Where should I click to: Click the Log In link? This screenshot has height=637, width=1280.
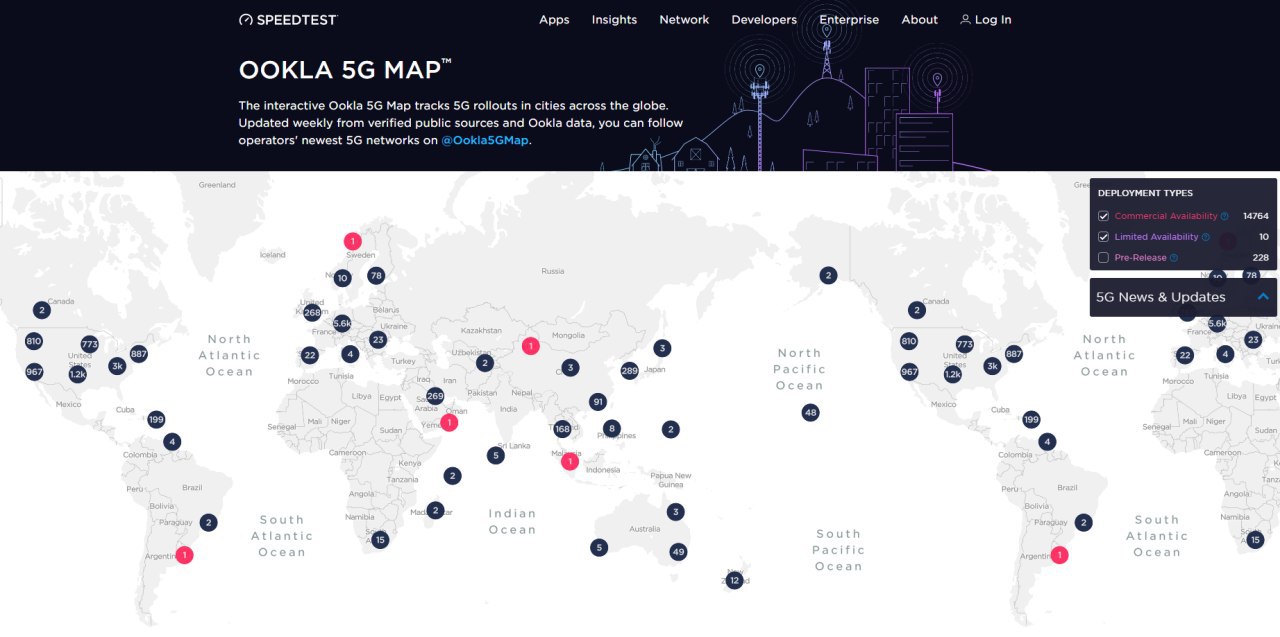pyautogui.click(x=993, y=20)
